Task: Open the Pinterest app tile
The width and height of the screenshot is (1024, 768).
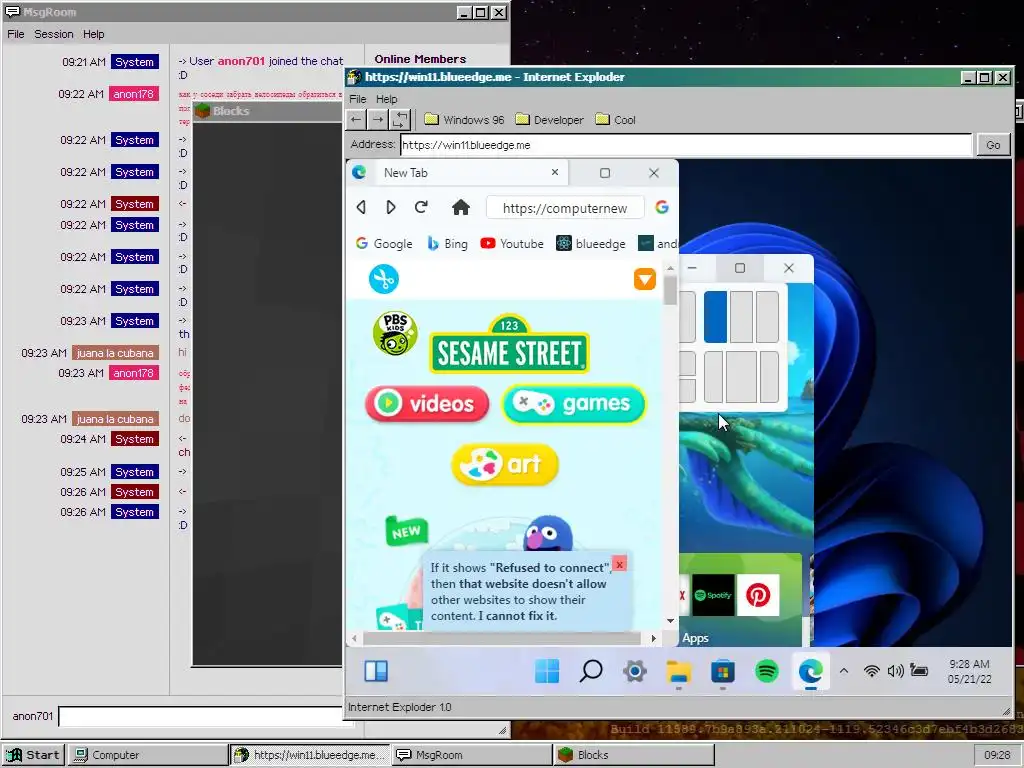Action: [x=758, y=595]
